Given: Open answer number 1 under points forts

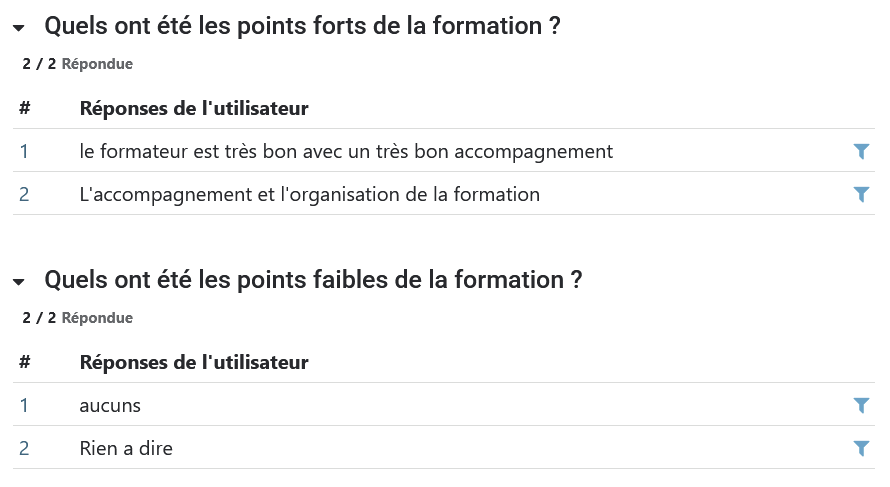Looking at the screenshot, I should click(24, 152).
